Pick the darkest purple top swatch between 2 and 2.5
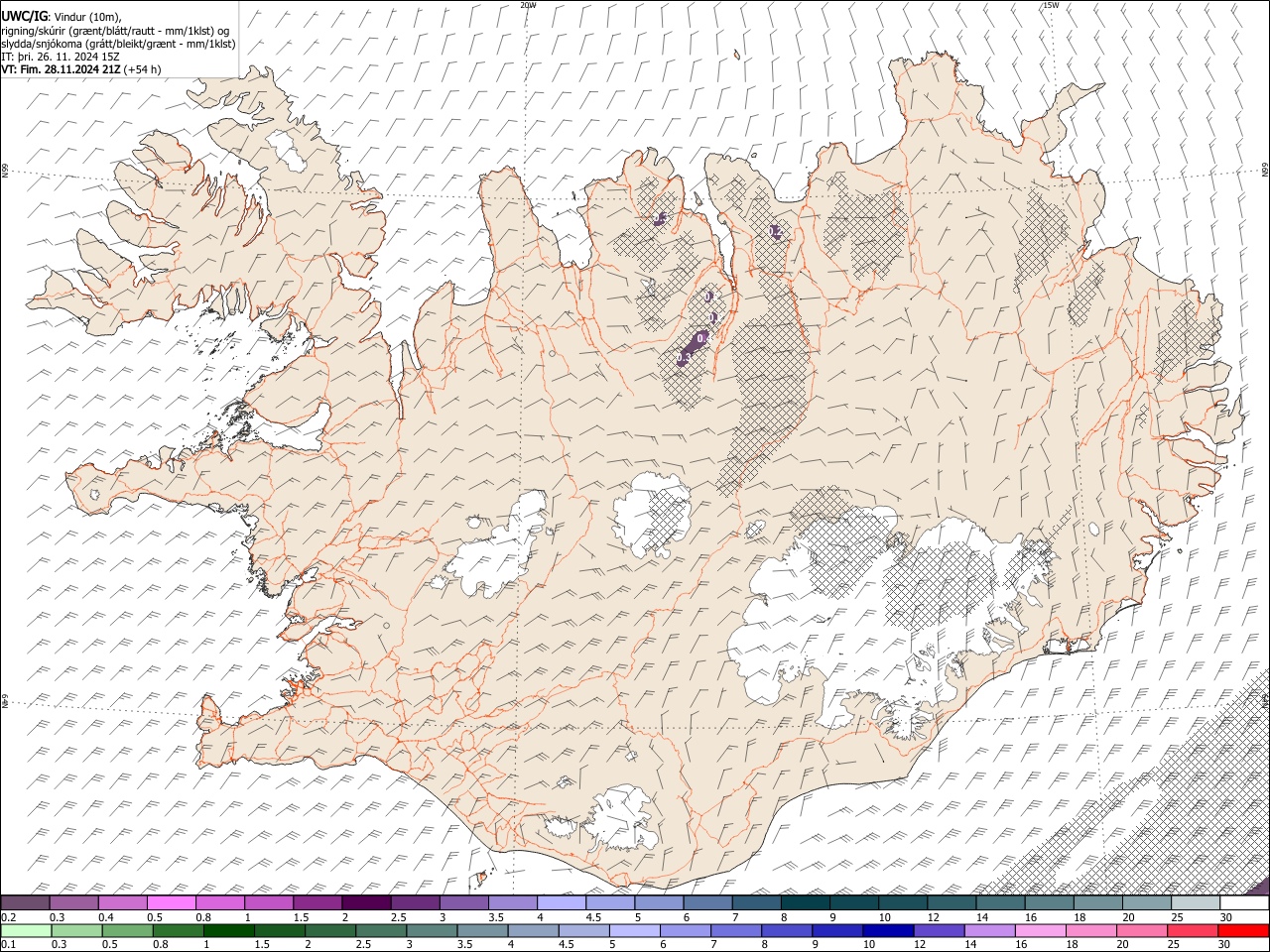This screenshot has width=1270, height=952. 366,903
